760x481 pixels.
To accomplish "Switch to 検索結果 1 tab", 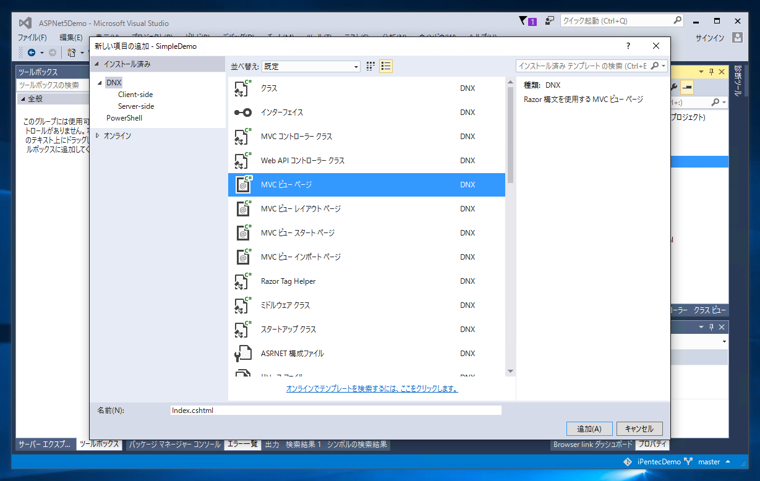I will click(303, 444).
